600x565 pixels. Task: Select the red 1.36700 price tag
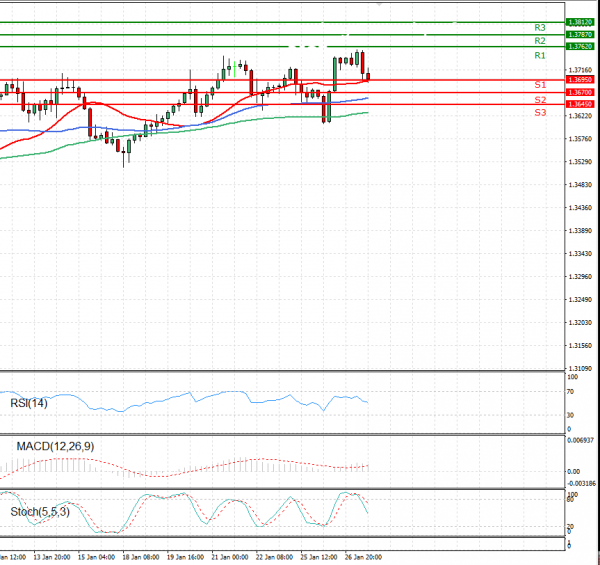coord(580,92)
